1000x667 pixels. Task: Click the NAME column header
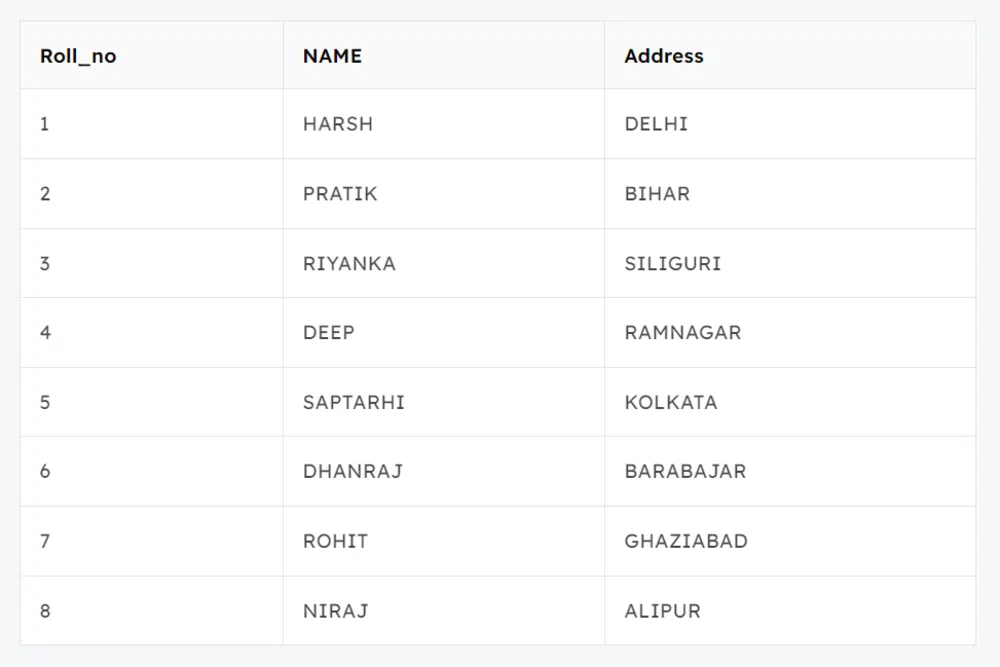(x=332, y=56)
